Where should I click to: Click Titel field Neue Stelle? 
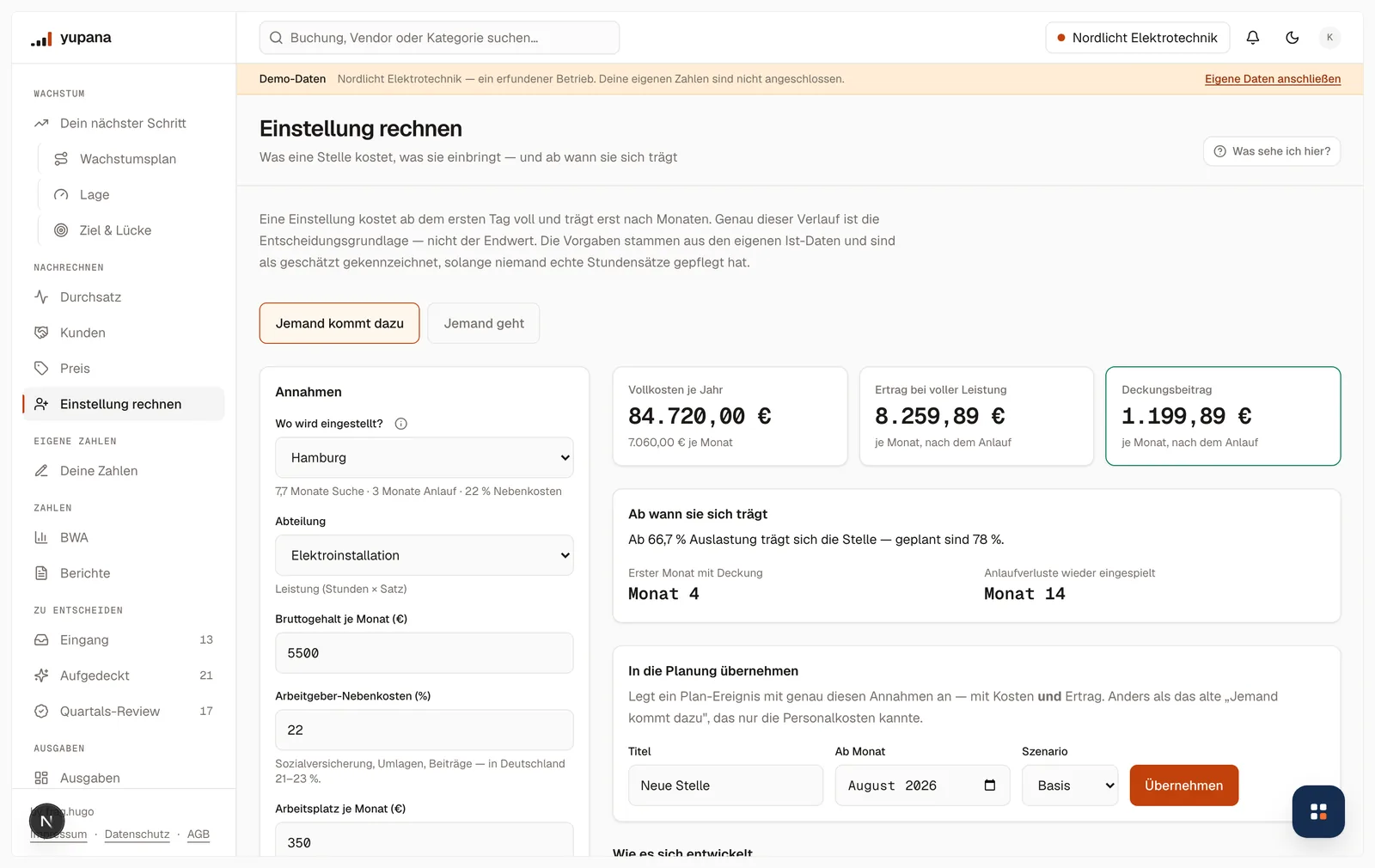click(x=725, y=785)
